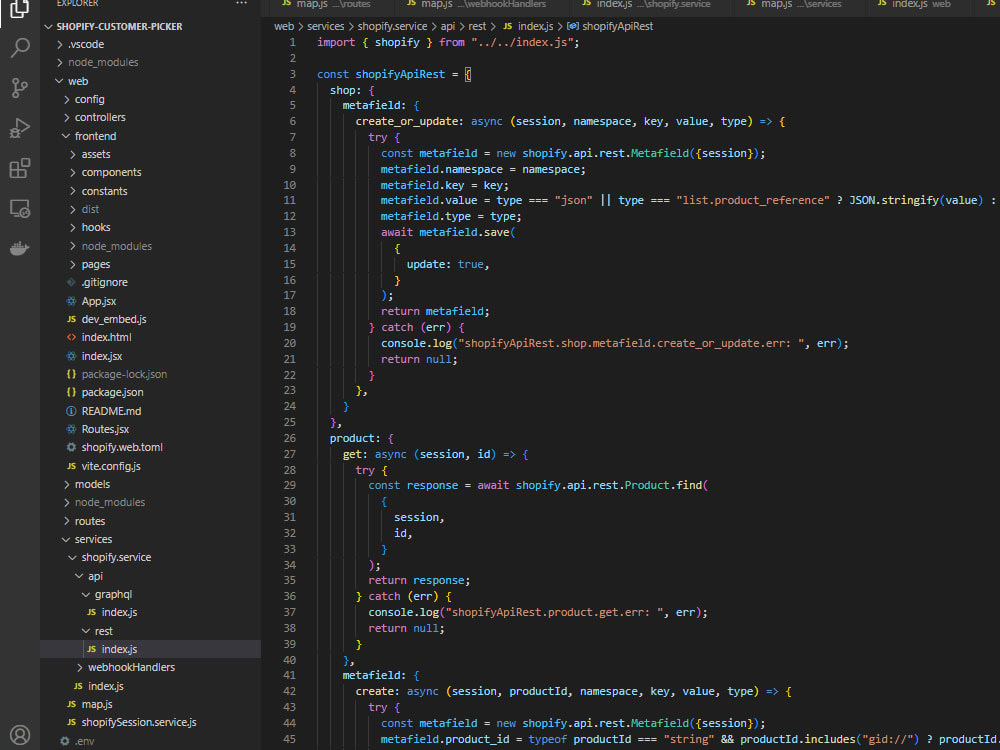Open README.md in the explorer

pos(111,411)
